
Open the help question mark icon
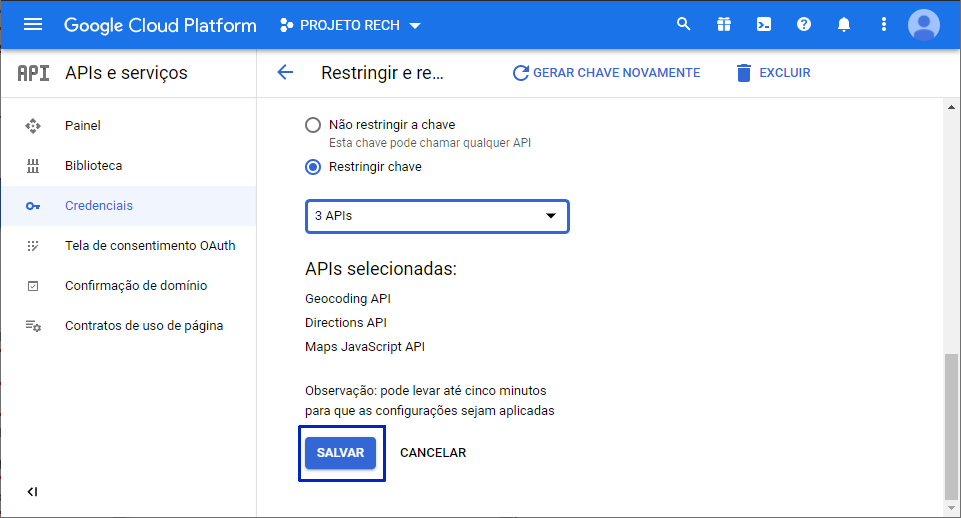[x=804, y=25]
